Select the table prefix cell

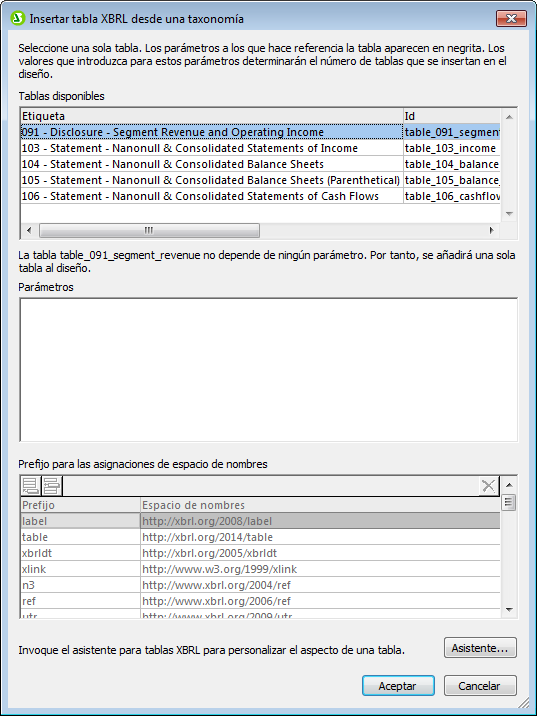pyautogui.click(x=80, y=537)
